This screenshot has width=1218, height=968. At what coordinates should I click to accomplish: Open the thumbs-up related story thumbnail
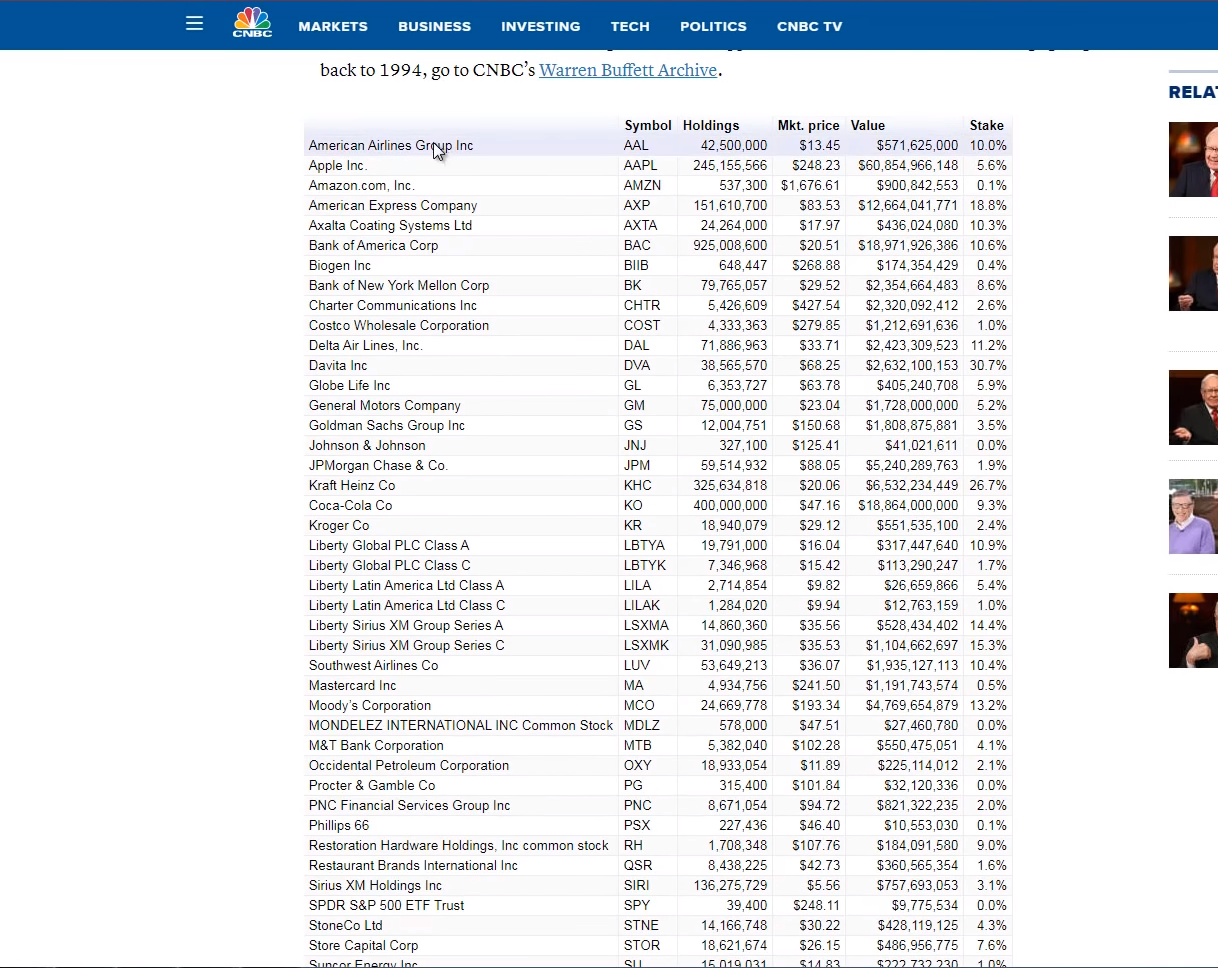pyautogui.click(x=1193, y=630)
